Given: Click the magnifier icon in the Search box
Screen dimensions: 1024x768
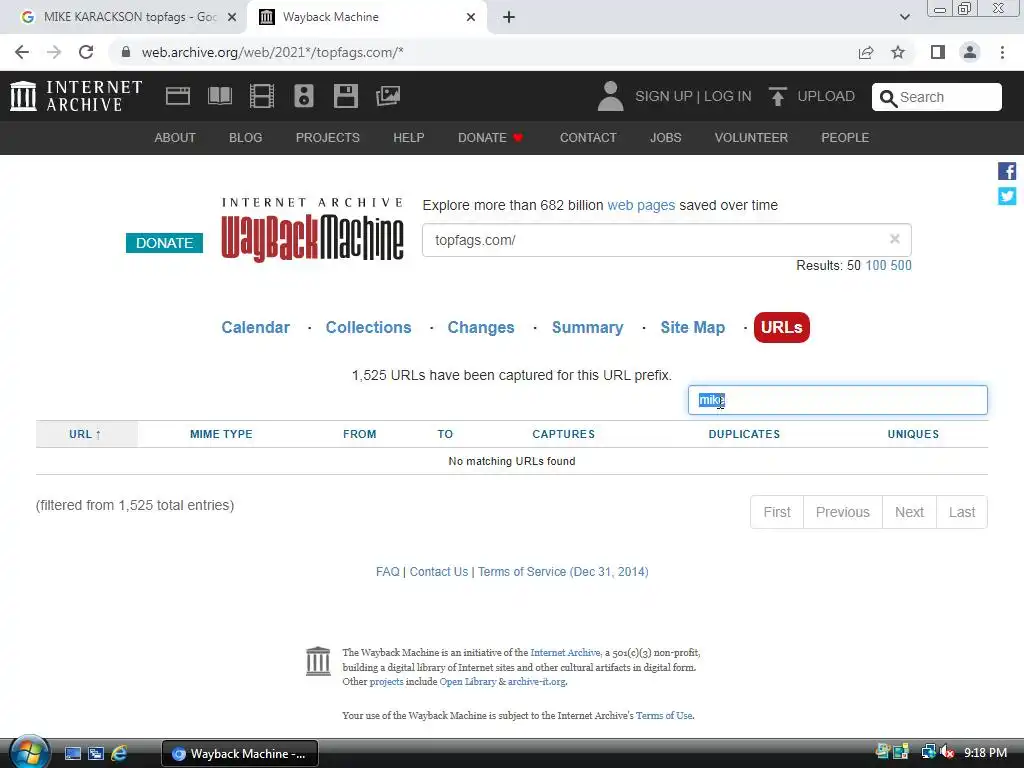Looking at the screenshot, I should (888, 98).
